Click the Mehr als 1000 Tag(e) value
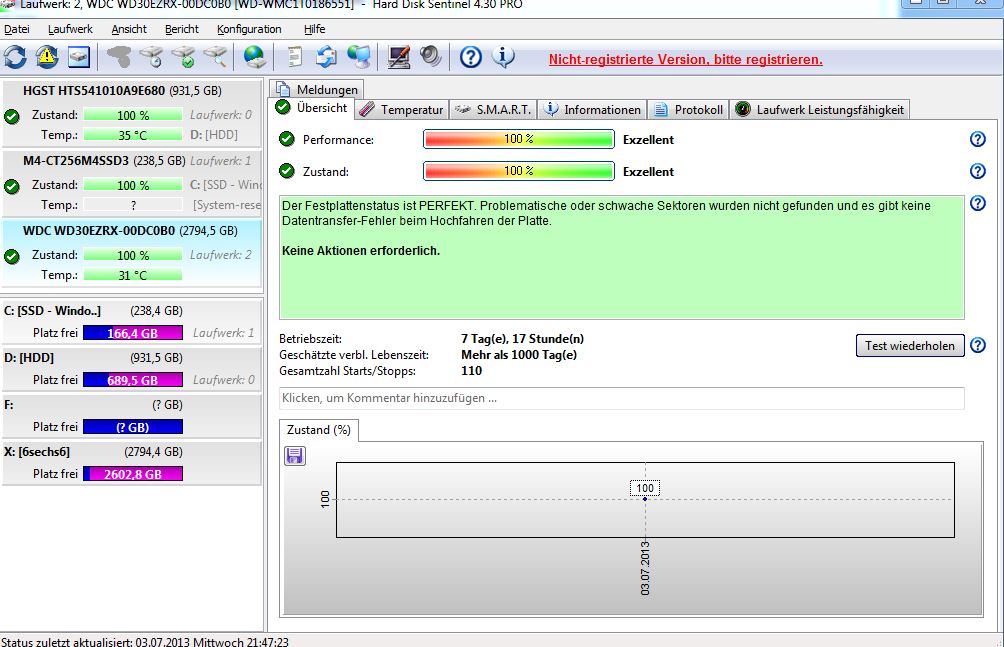1004x647 pixels. coord(519,355)
